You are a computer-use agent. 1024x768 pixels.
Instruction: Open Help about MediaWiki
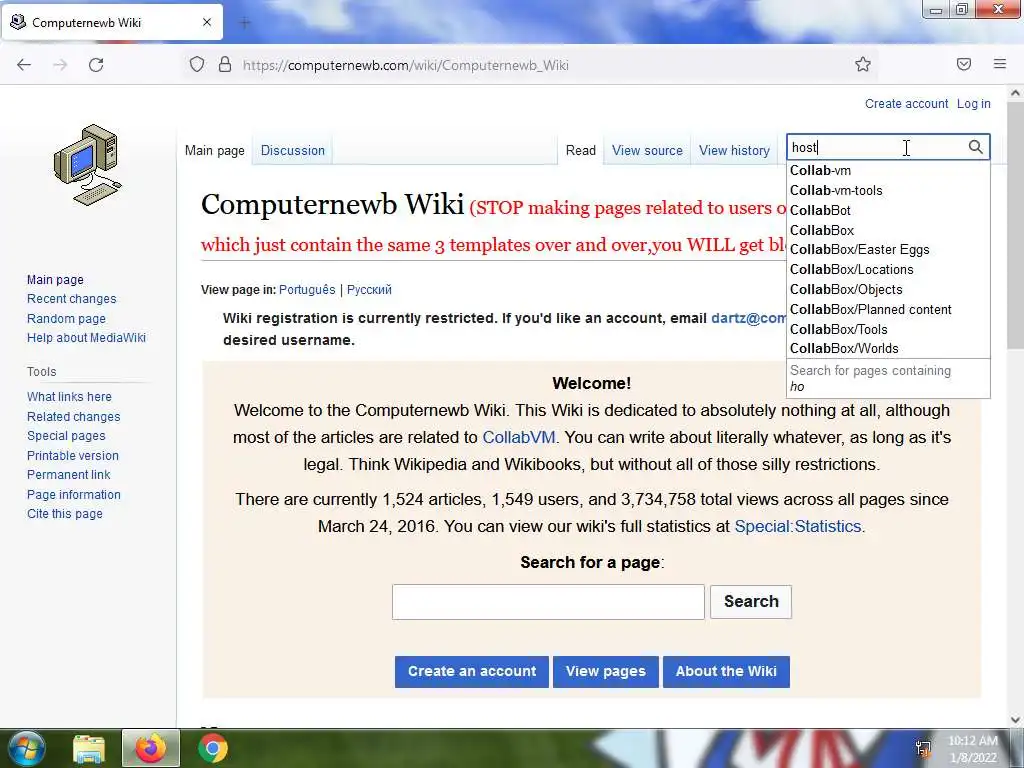point(86,338)
